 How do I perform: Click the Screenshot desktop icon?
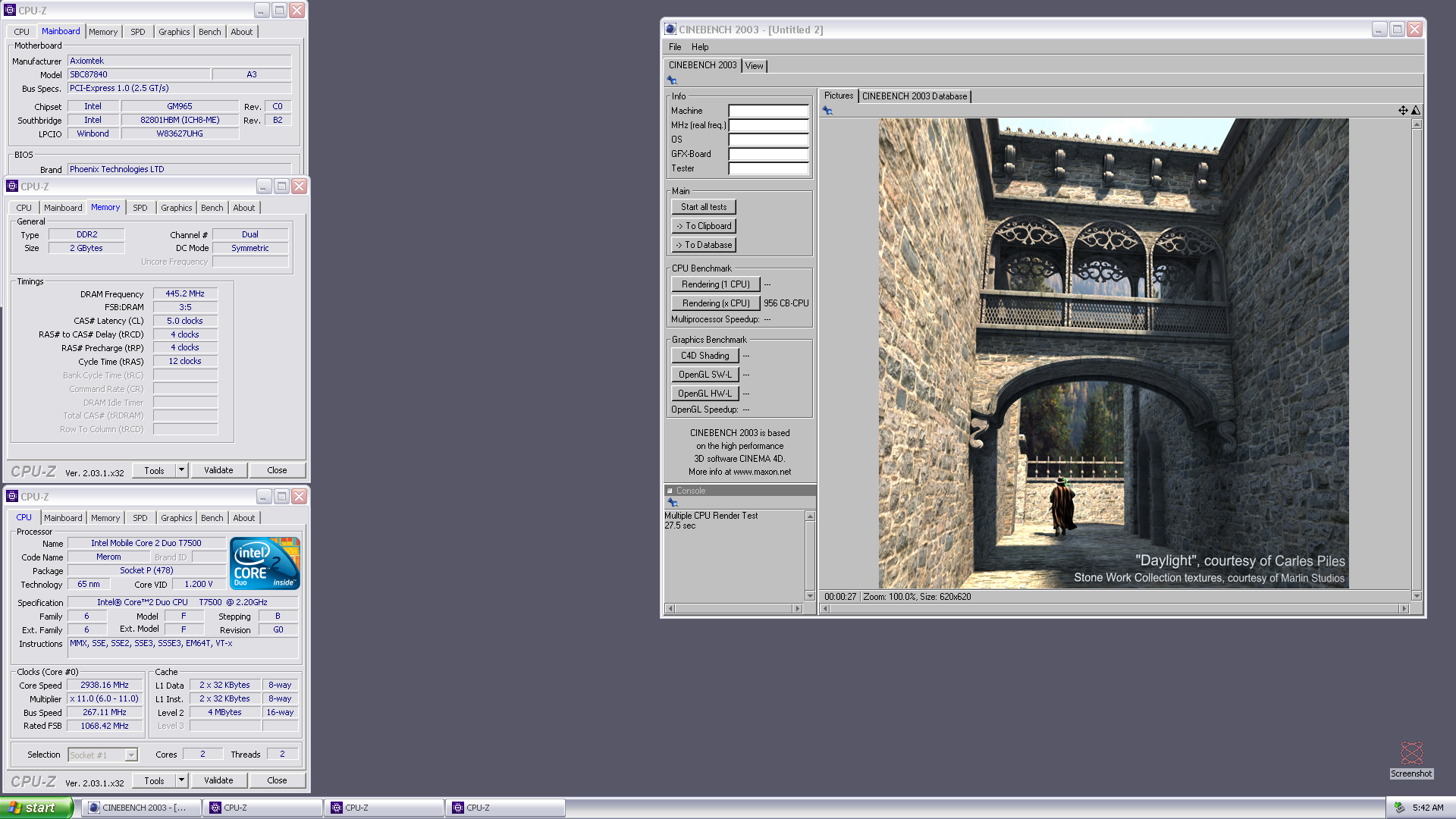(1411, 758)
